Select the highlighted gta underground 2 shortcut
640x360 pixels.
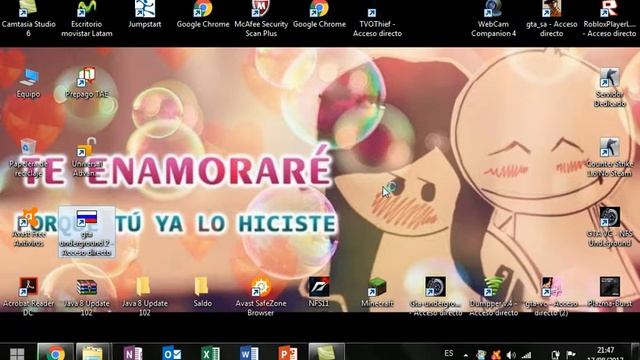coord(87,232)
